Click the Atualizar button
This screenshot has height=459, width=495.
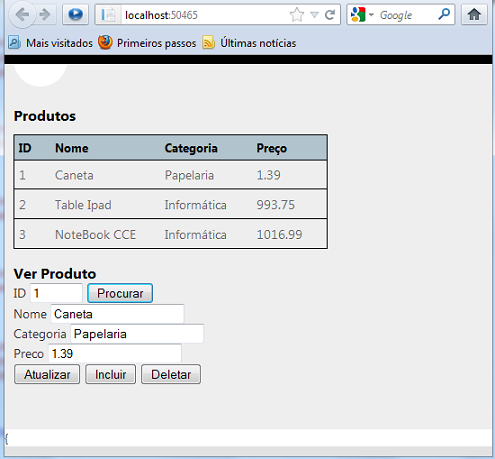47,374
